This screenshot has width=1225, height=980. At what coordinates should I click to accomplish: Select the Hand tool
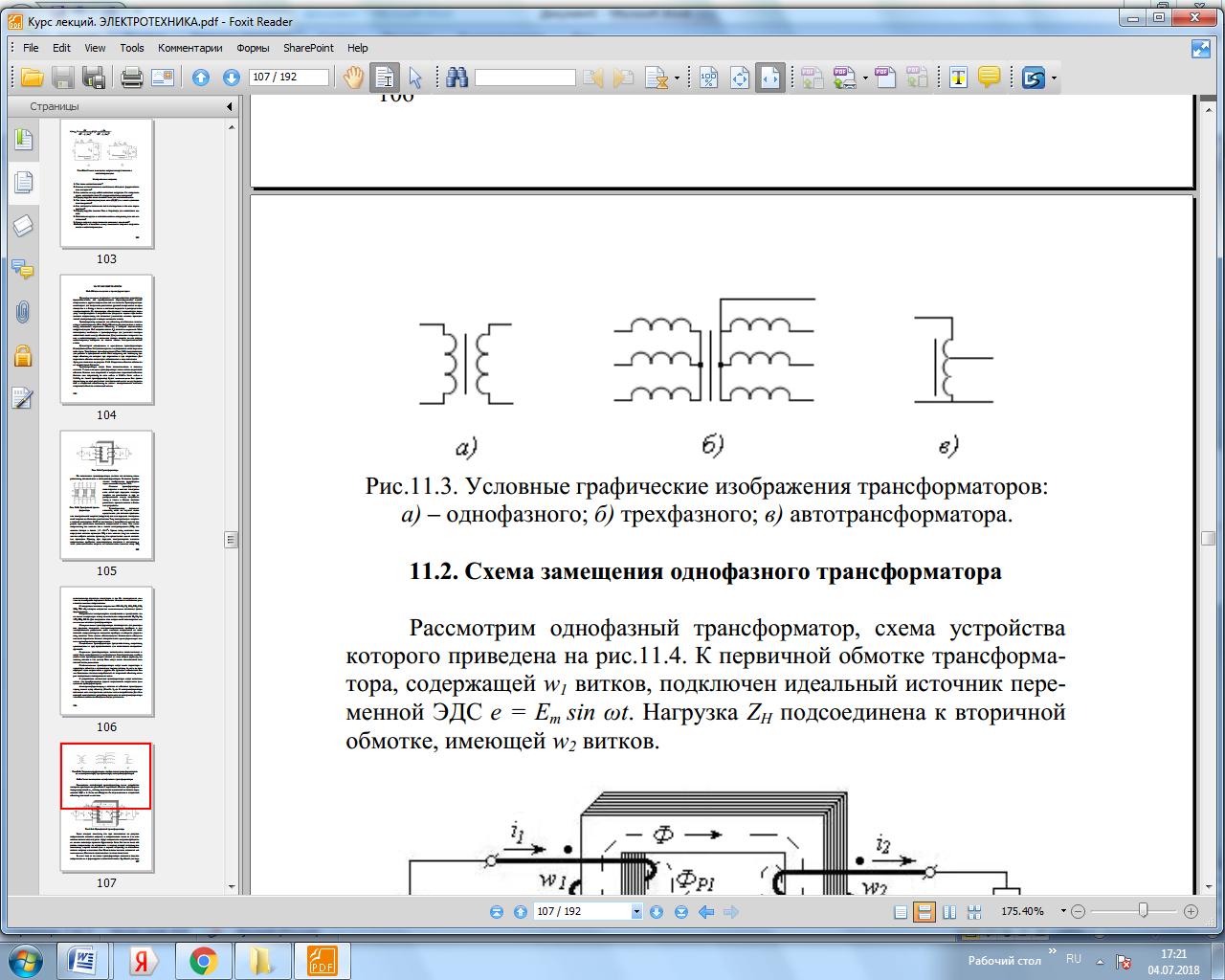[354, 78]
